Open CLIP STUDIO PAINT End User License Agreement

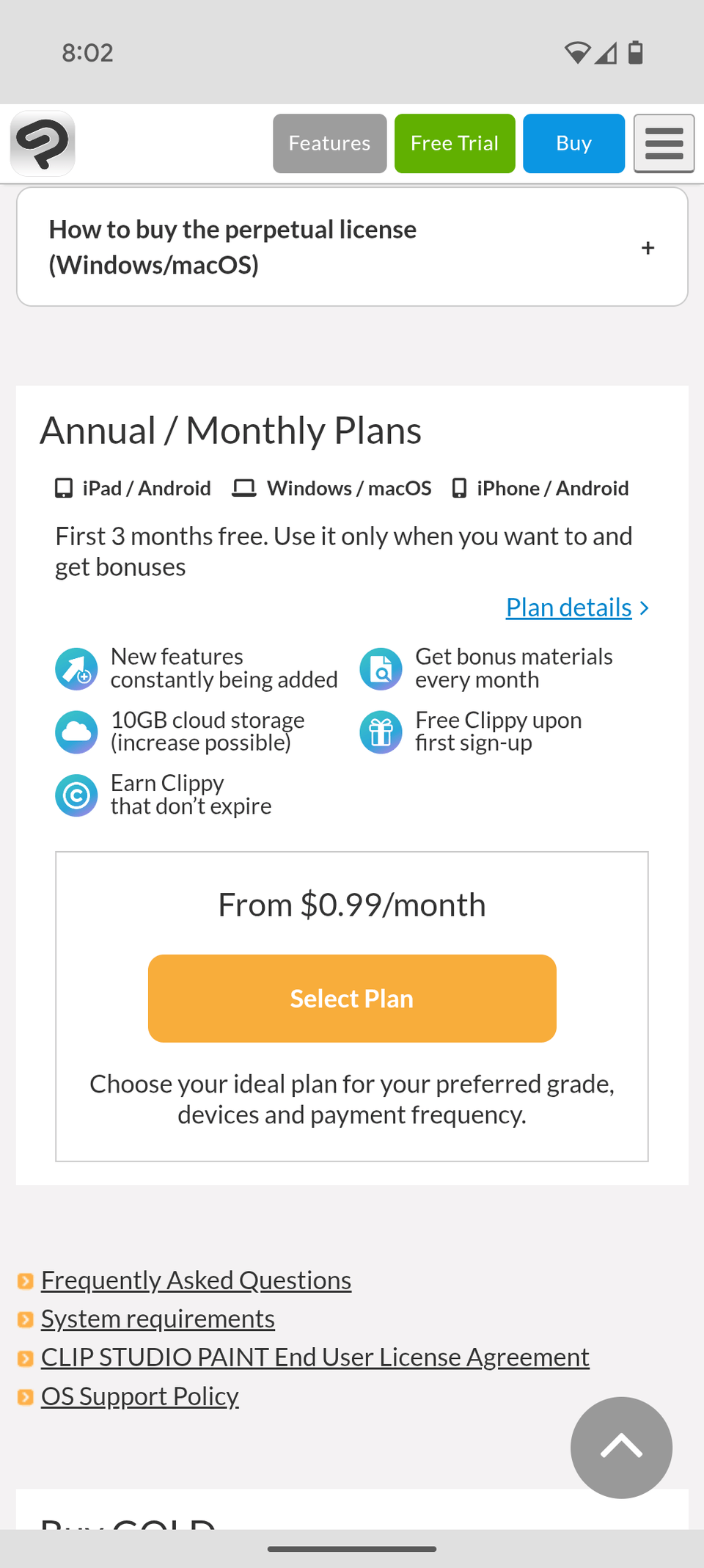pos(315,1357)
